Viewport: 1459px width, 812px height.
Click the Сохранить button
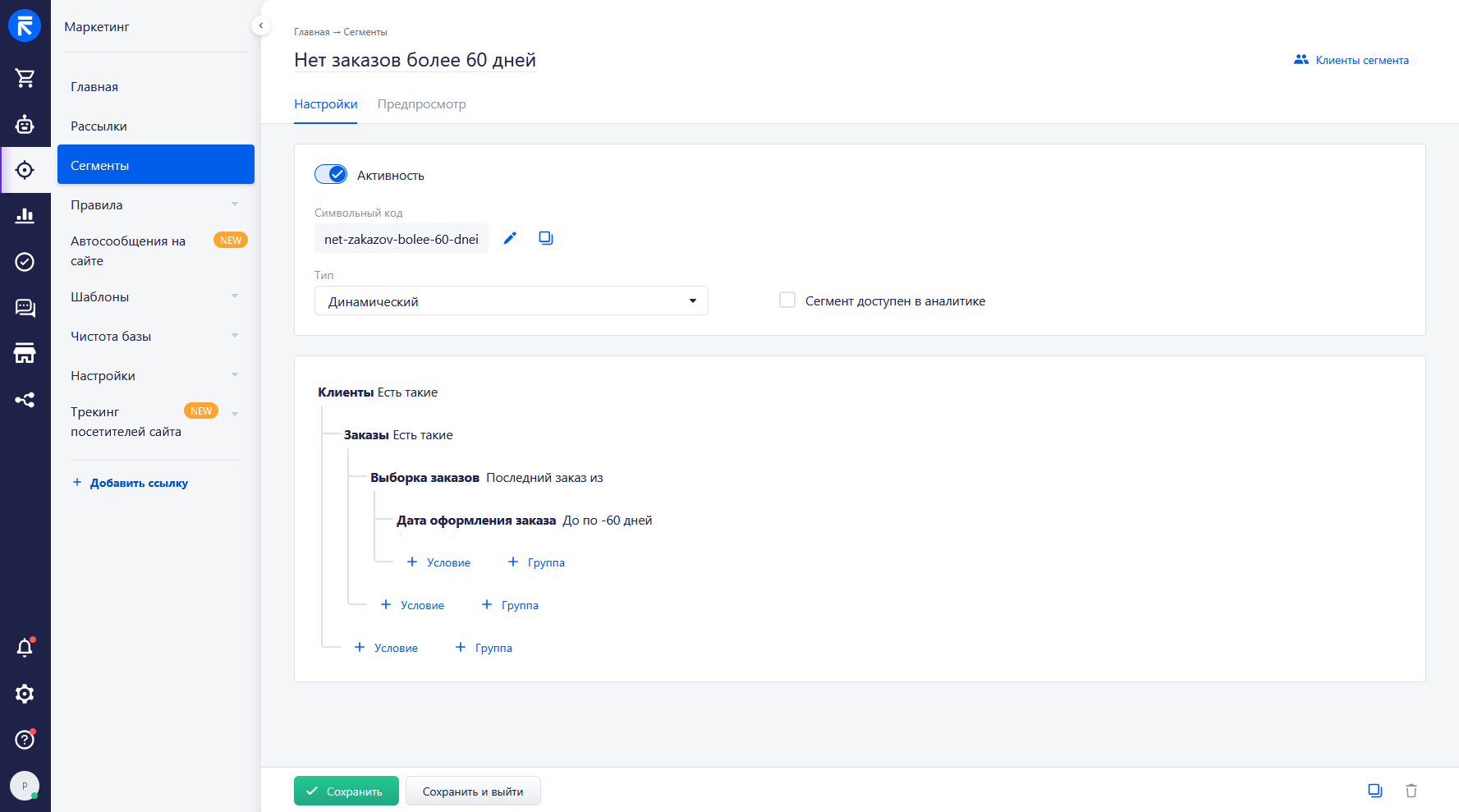point(346,791)
